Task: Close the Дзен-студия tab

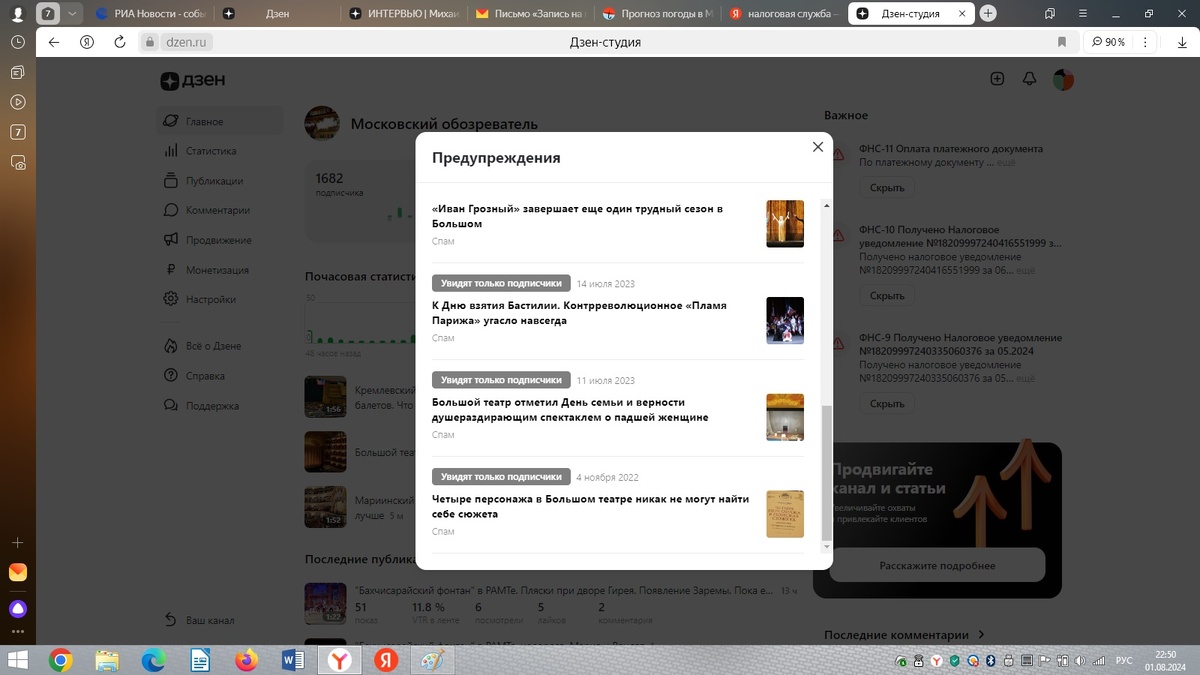Action: pos(961,14)
